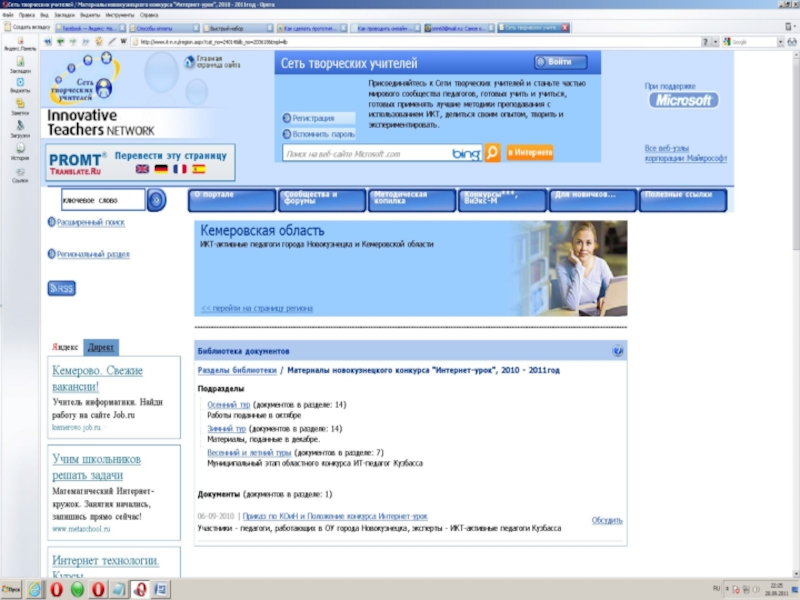Screen dimensions: 800x600
Task: Open the Инструменты menu
Action: pyautogui.click(x=119, y=15)
